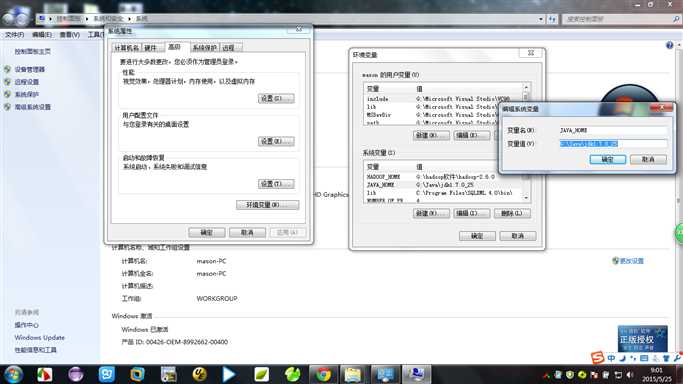Click the purple orb taskbar icon
Viewport: 683px width, 384px height.
tap(75, 374)
